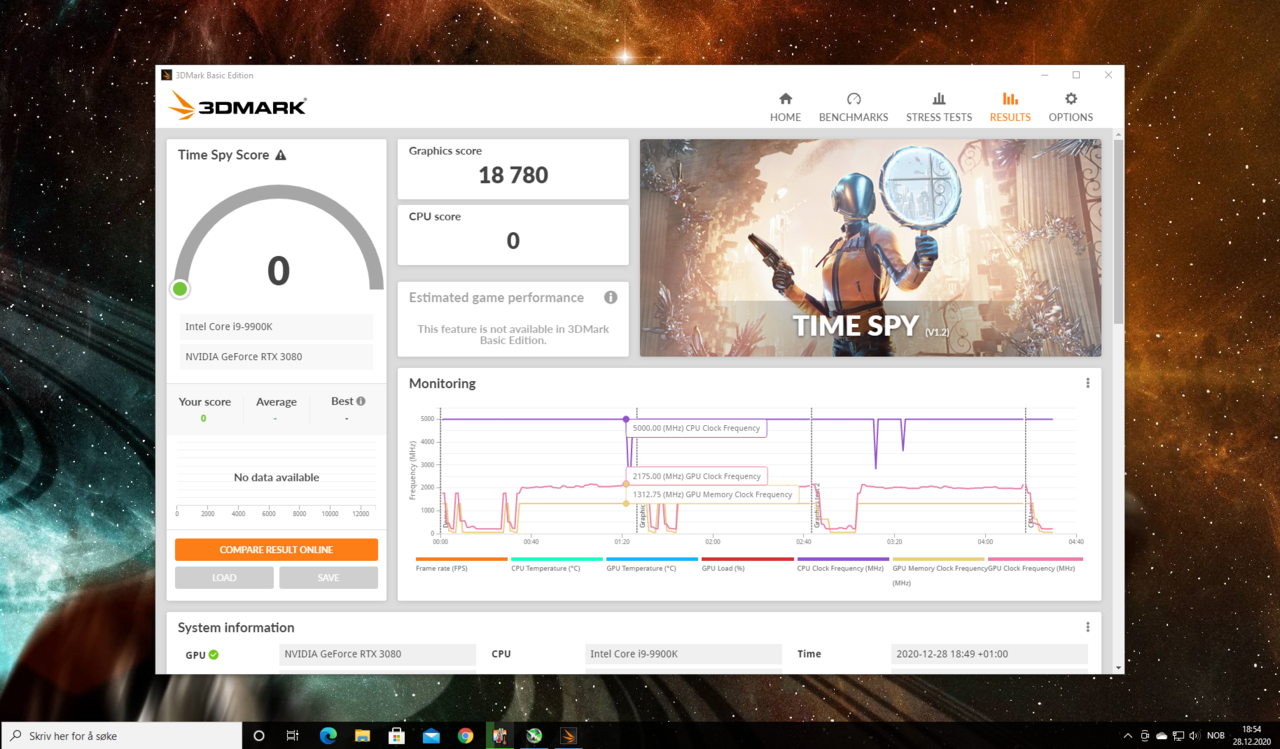Click the SAVE button
1280x749 pixels.
pyautogui.click(x=328, y=577)
